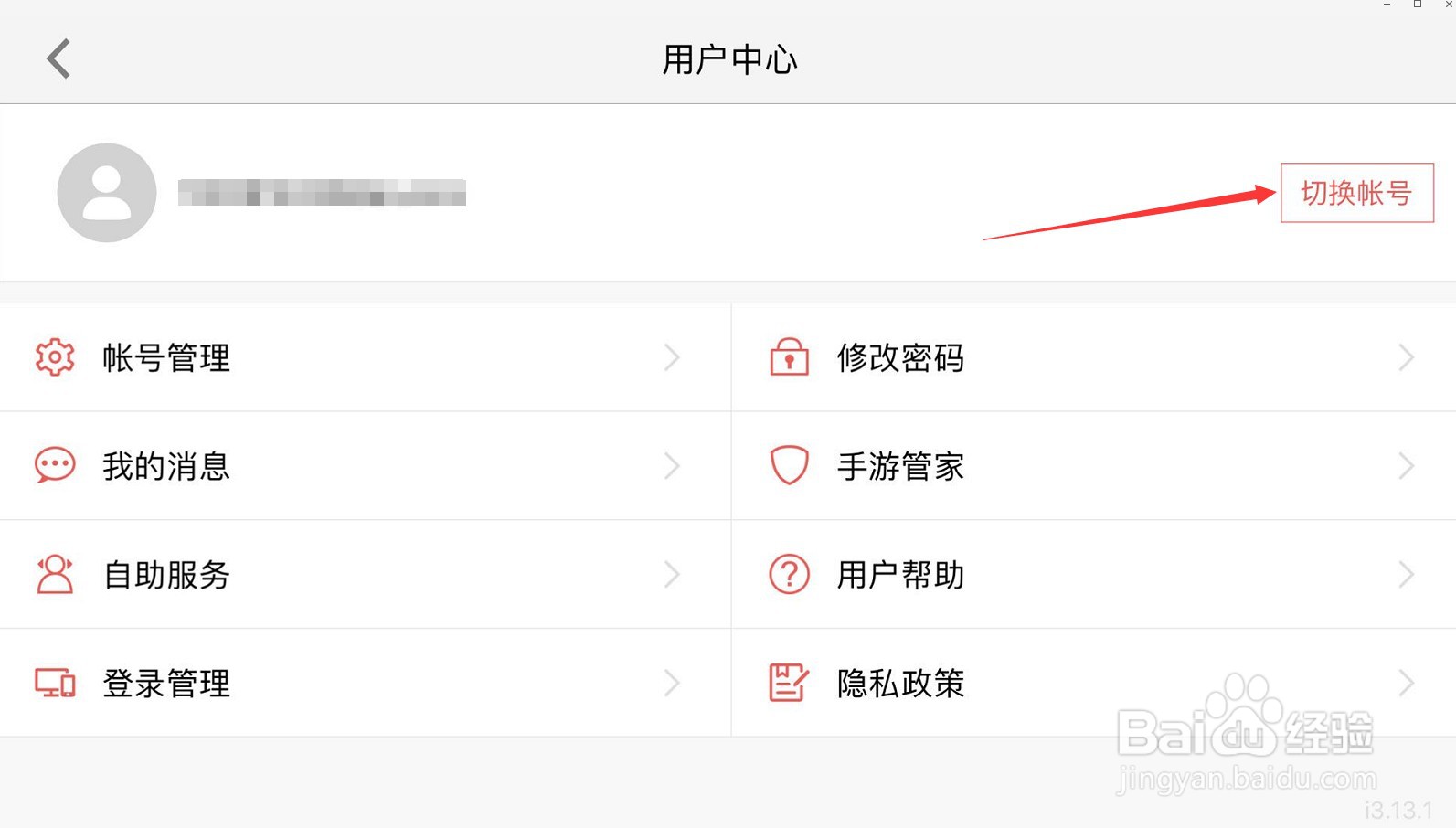Click the shield icon for 手游管家
This screenshot has width=1456, height=828.
point(789,465)
